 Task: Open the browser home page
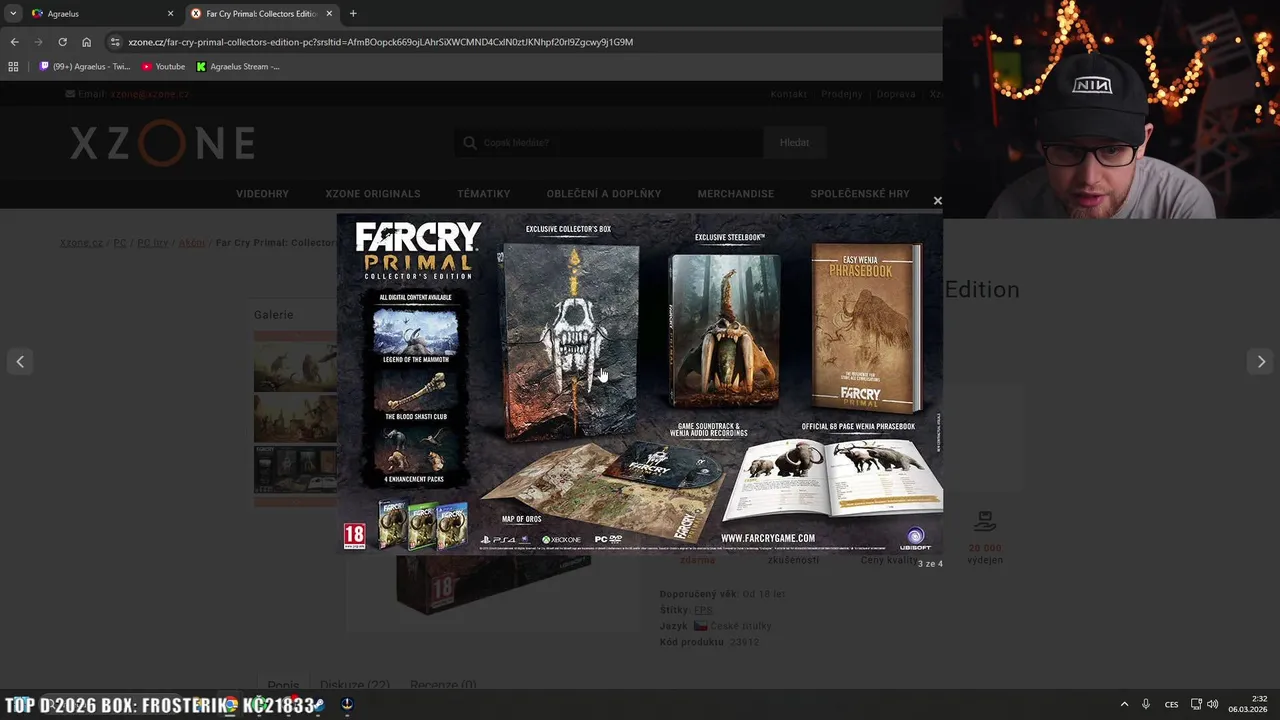(86, 42)
